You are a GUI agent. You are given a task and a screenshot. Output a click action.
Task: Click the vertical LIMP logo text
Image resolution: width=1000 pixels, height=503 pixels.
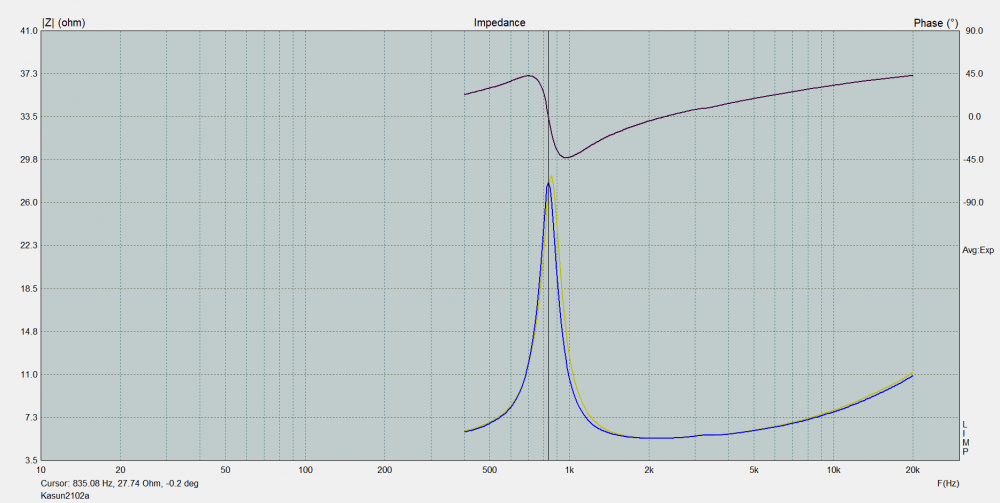click(x=965, y=438)
